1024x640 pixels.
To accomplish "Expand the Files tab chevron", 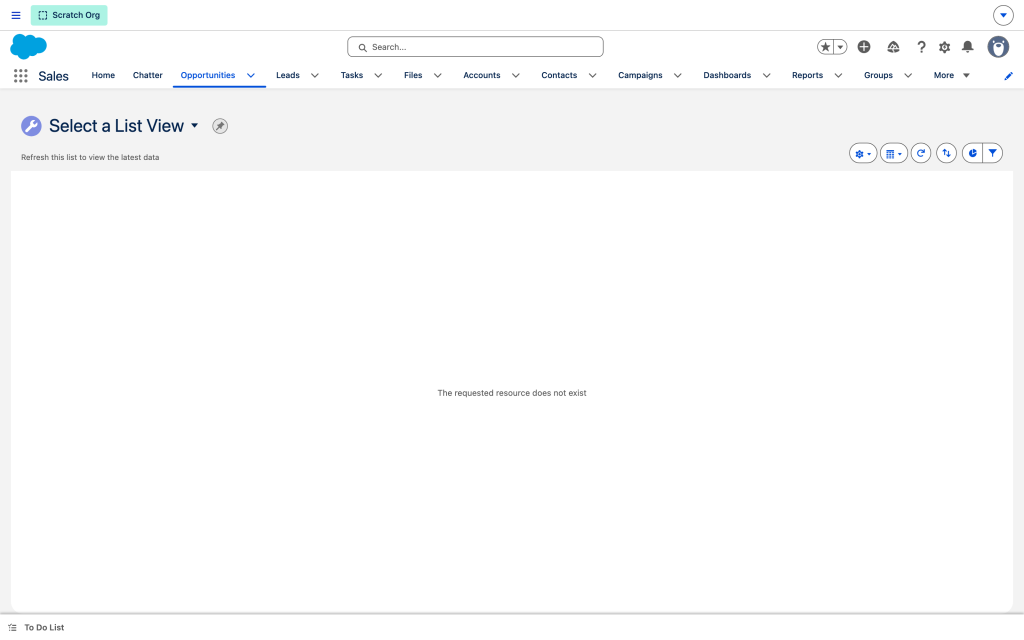I will coord(438,75).
